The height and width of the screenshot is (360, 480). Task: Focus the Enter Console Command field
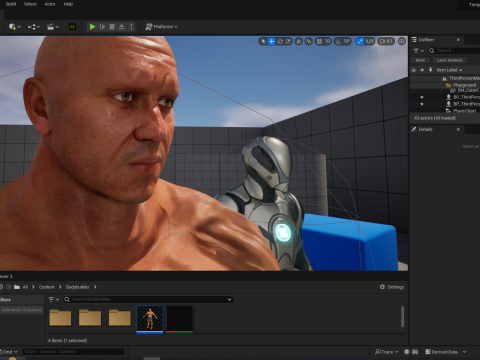click(73, 351)
